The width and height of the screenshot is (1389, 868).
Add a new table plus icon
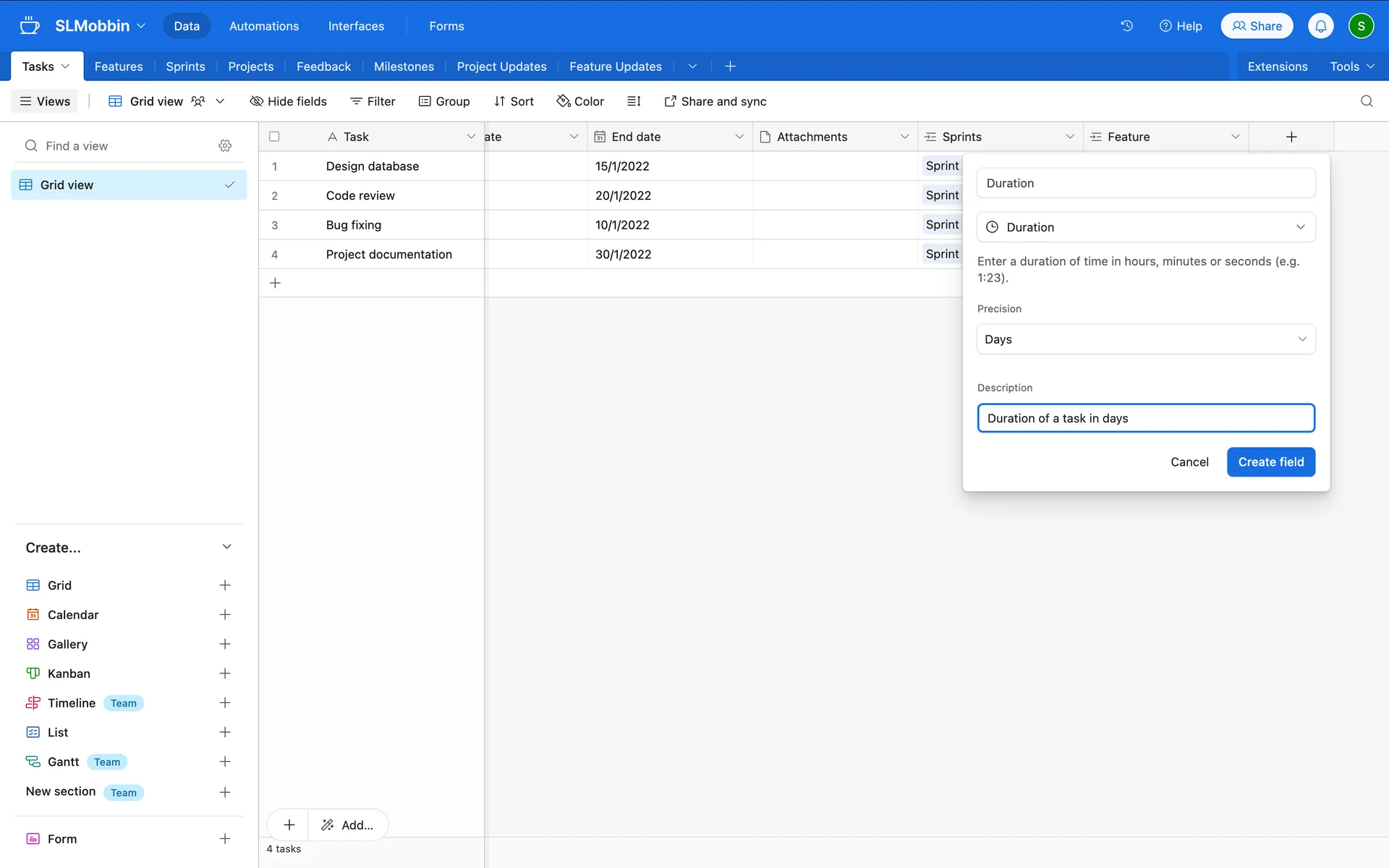730,67
